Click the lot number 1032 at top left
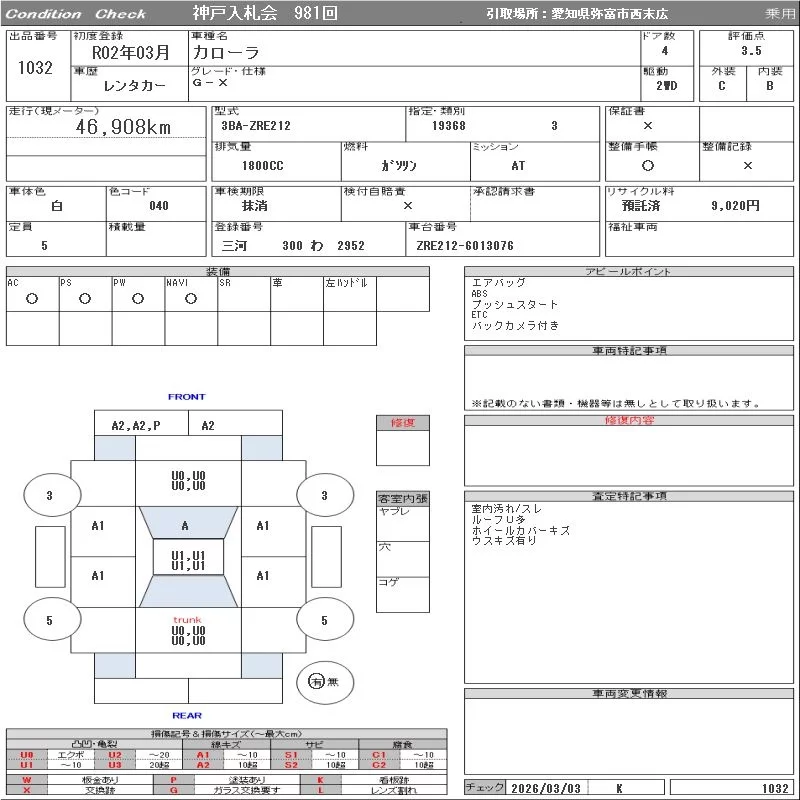Image resolution: width=800 pixels, height=800 pixels. pyautogui.click(x=36, y=68)
